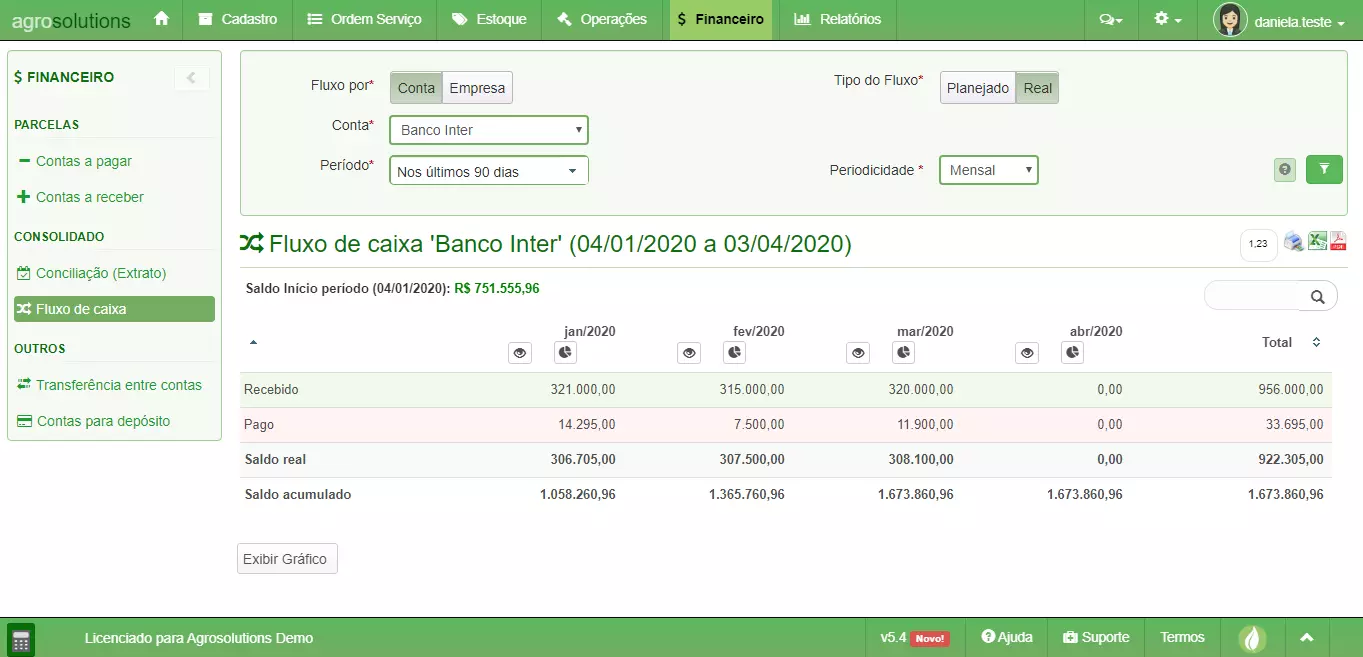The height and width of the screenshot is (657, 1363).
Task: Export cash flow to PDF
Action: (1338, 241)
